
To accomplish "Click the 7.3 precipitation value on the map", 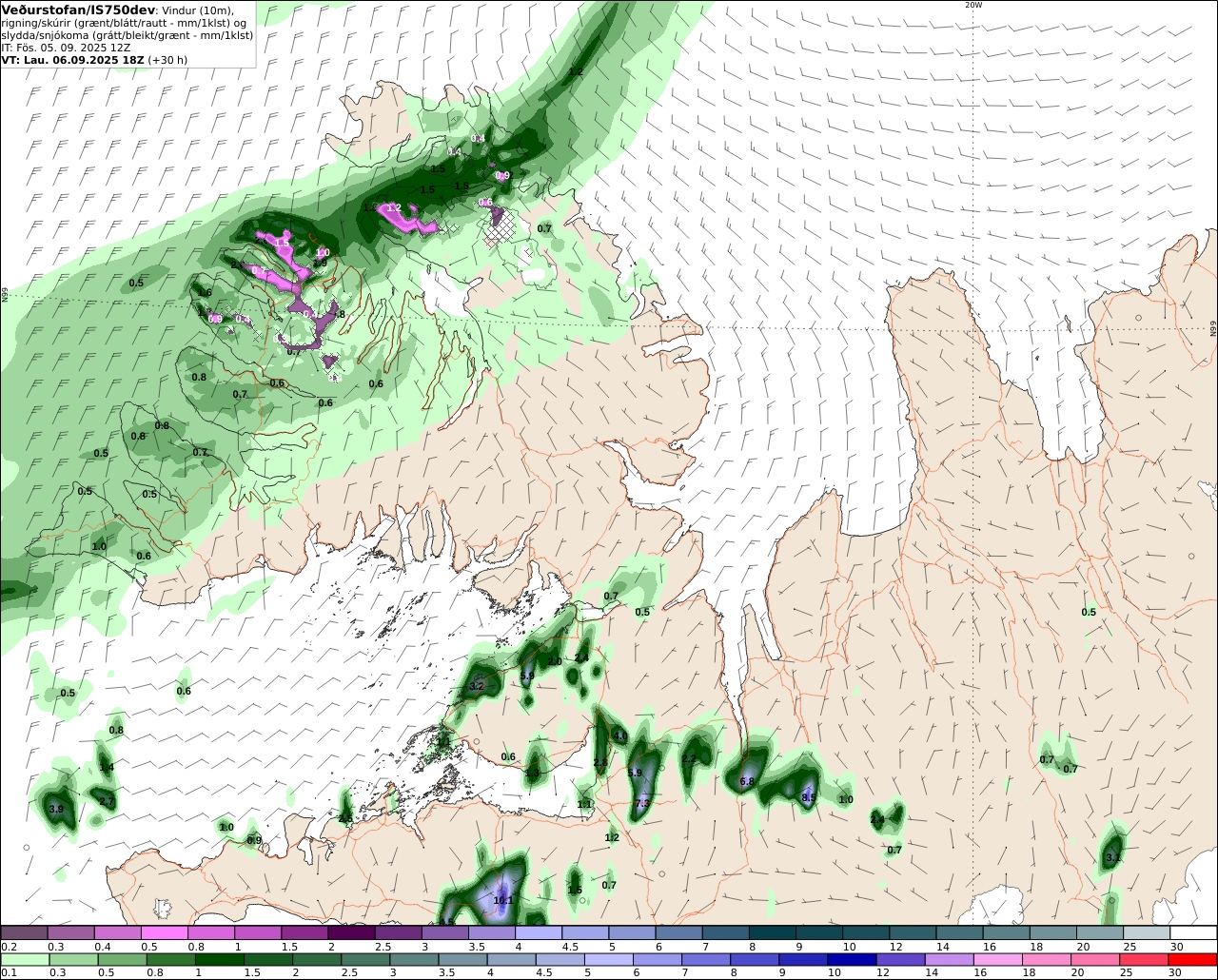I will click(x=642, y=804).
